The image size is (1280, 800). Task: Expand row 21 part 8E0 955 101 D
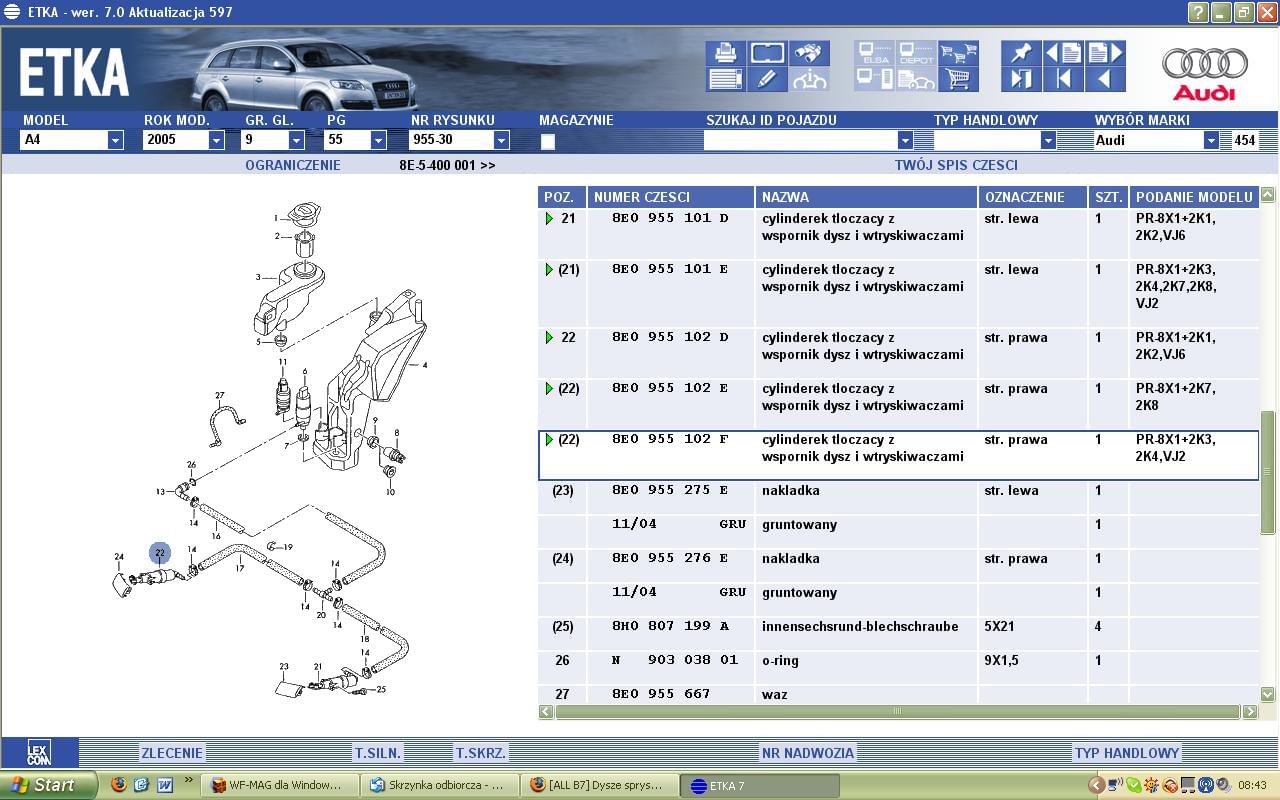[x=549, y=218]
